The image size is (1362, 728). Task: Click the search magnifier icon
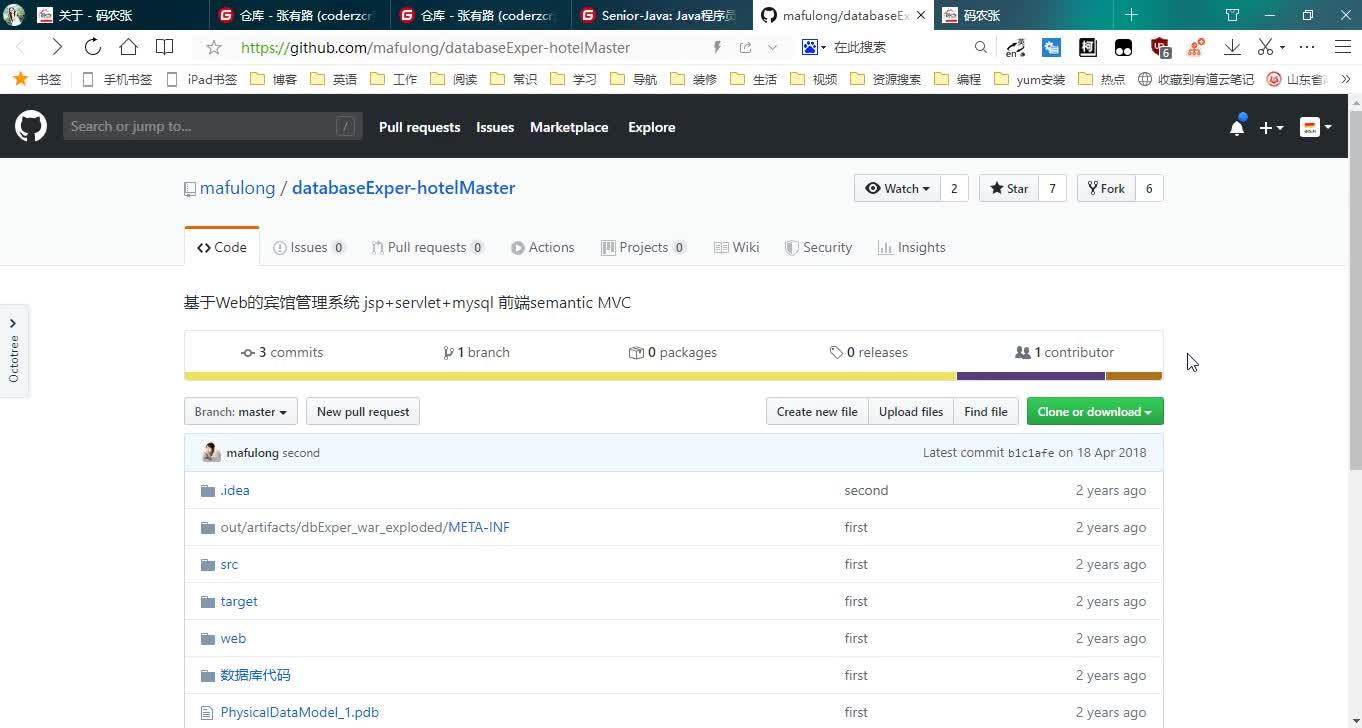click(x=980, y=47)
